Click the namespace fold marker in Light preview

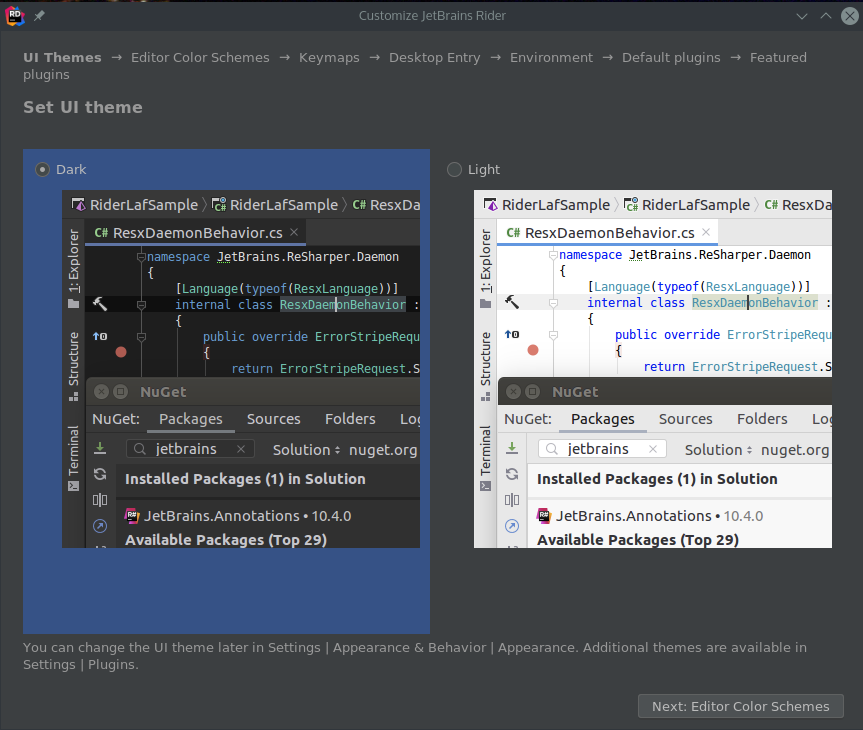(x=553, y=255)
